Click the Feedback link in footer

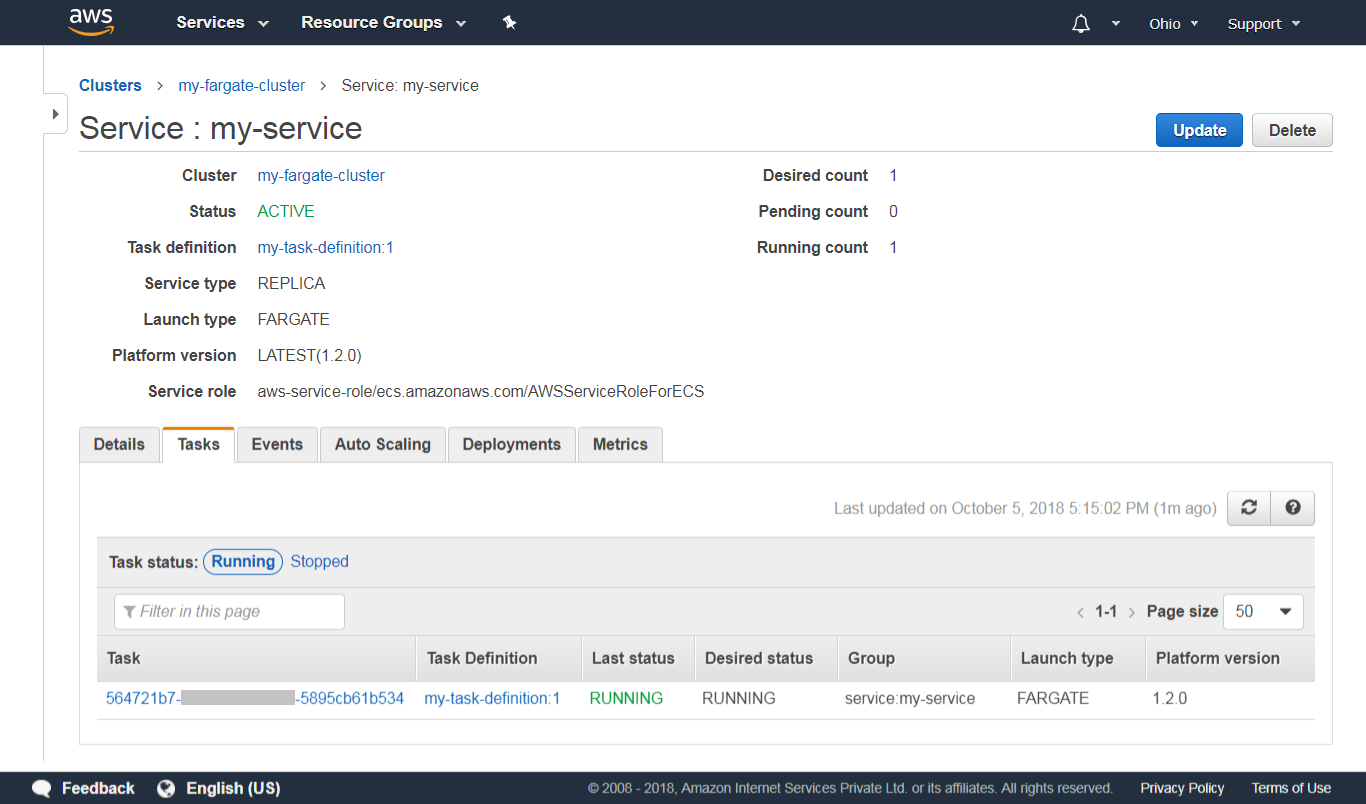[x=98, y=789]
